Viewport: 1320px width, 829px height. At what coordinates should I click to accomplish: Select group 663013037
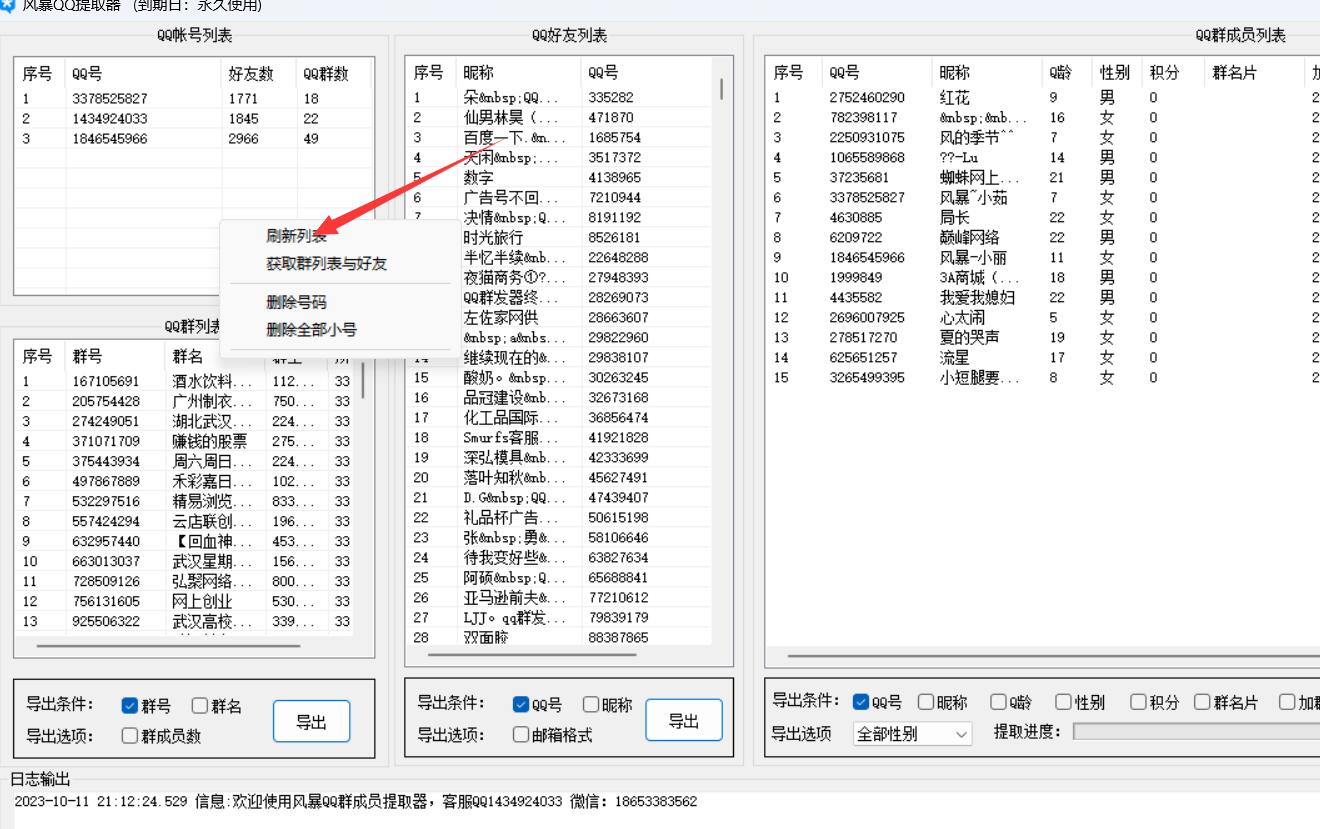tap(186, 561)
